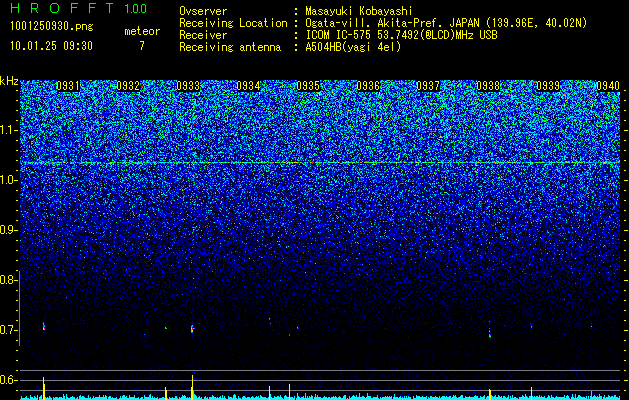
Task: Click the 0.9 kHz axis label
Action: point(8,230)
